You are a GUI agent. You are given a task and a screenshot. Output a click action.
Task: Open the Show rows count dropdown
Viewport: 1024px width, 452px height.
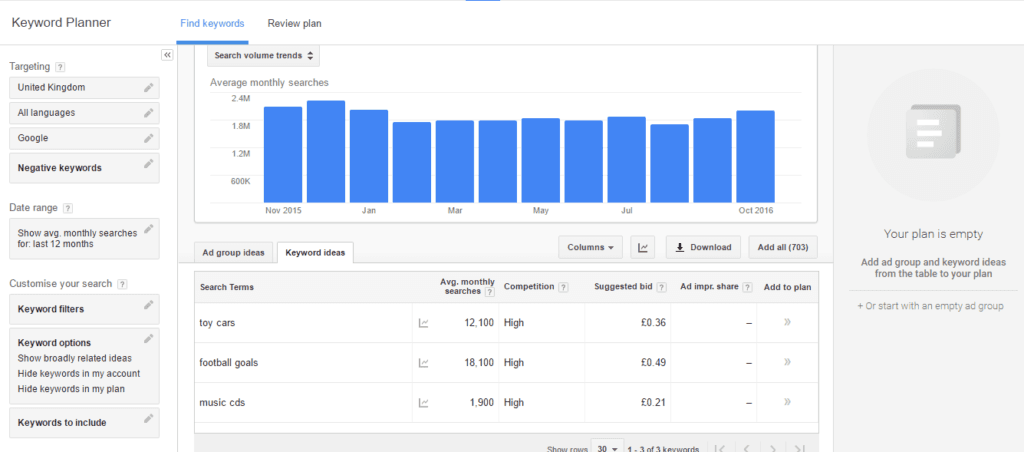606,447
